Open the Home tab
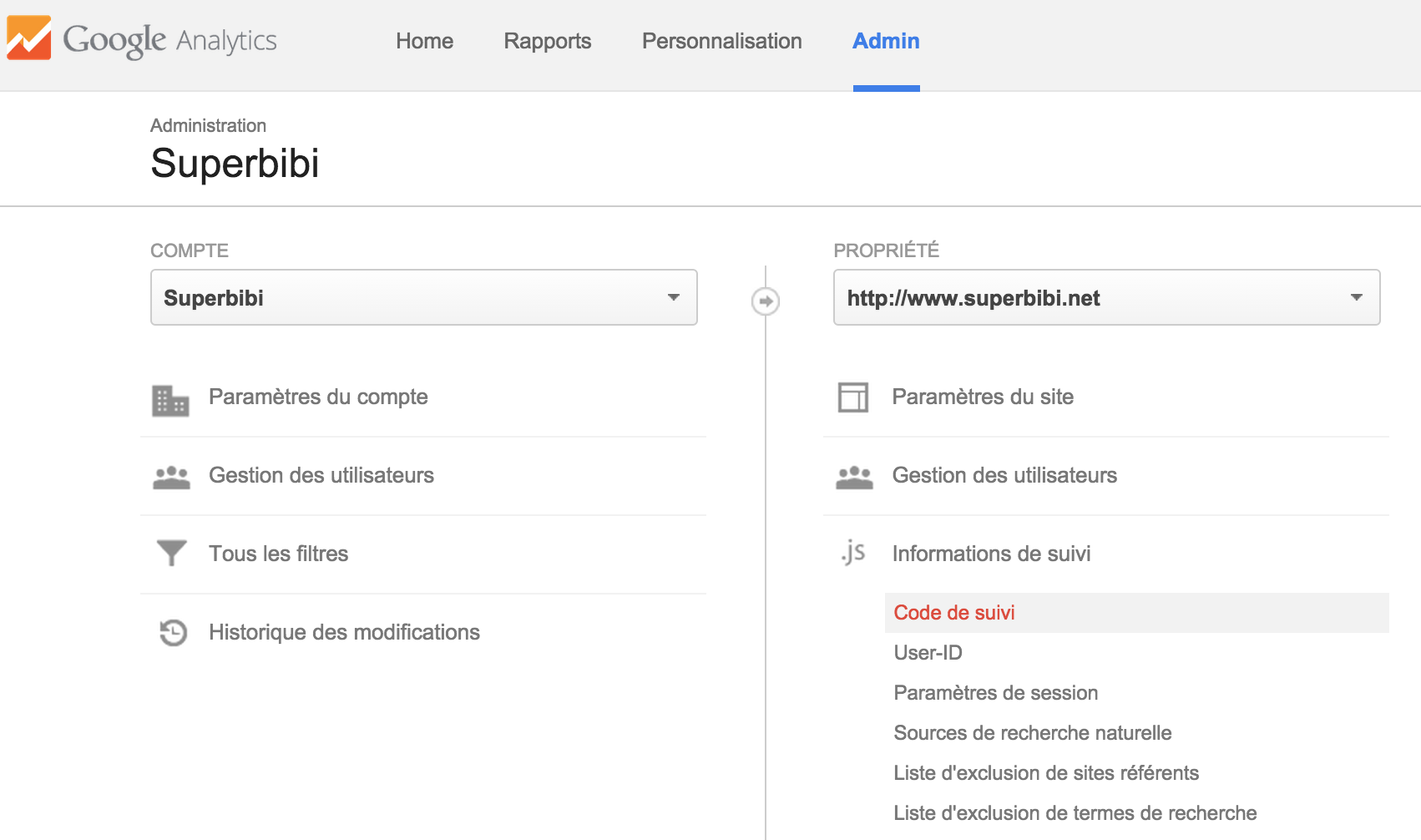The width and height of the screenshot is (1421, 840). (424, 41)
